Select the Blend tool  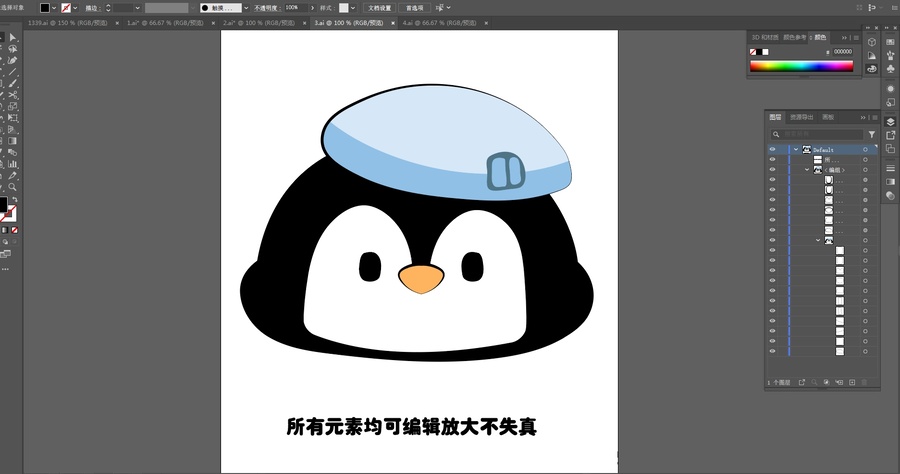pos(13,153)
